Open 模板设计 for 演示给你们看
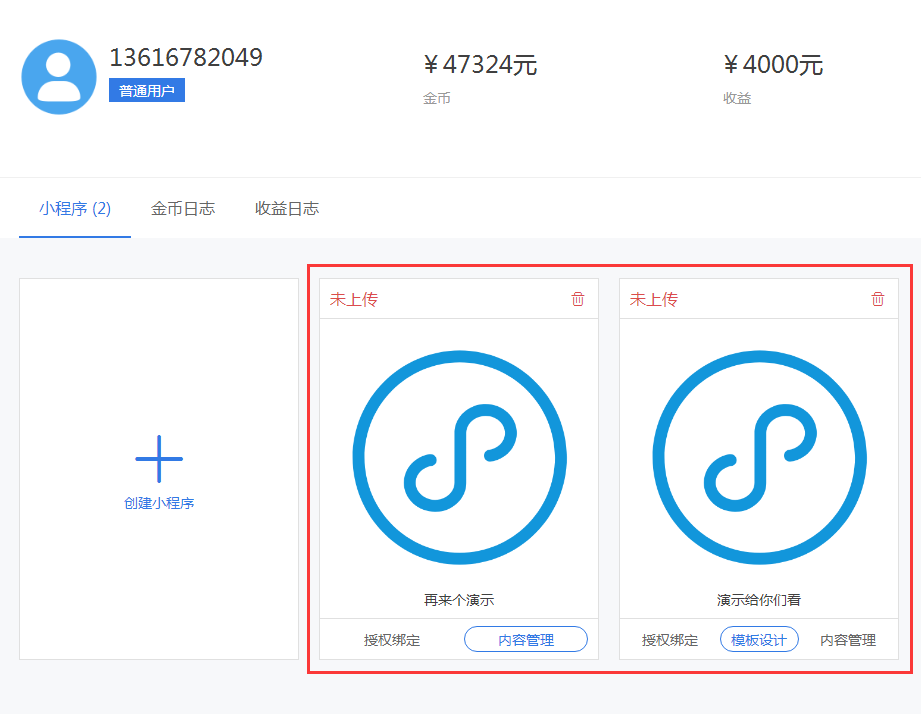The width and height of the screenshot is (921, 714). (759, 640)
